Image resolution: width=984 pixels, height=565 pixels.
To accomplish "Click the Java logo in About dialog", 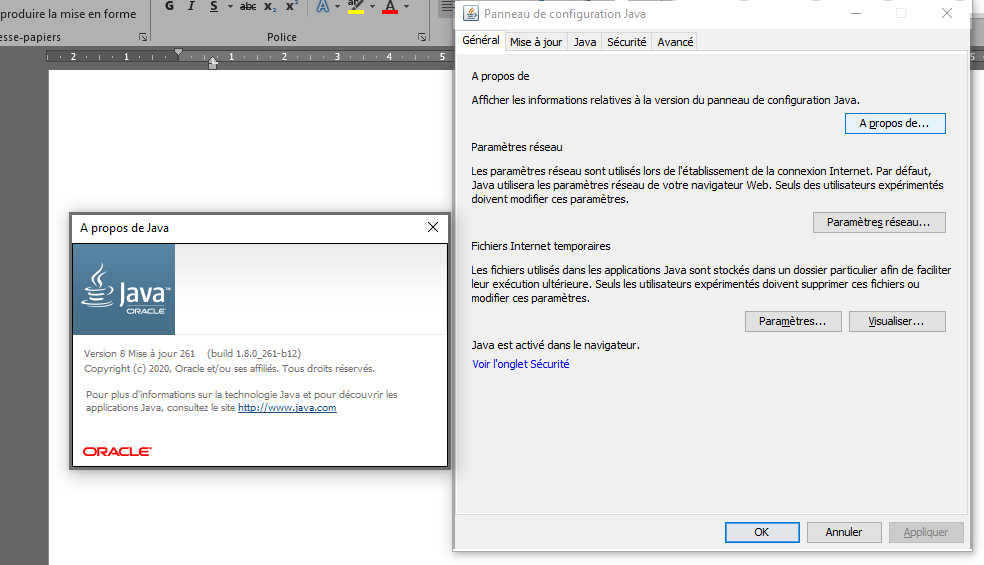I will point(124,289).
